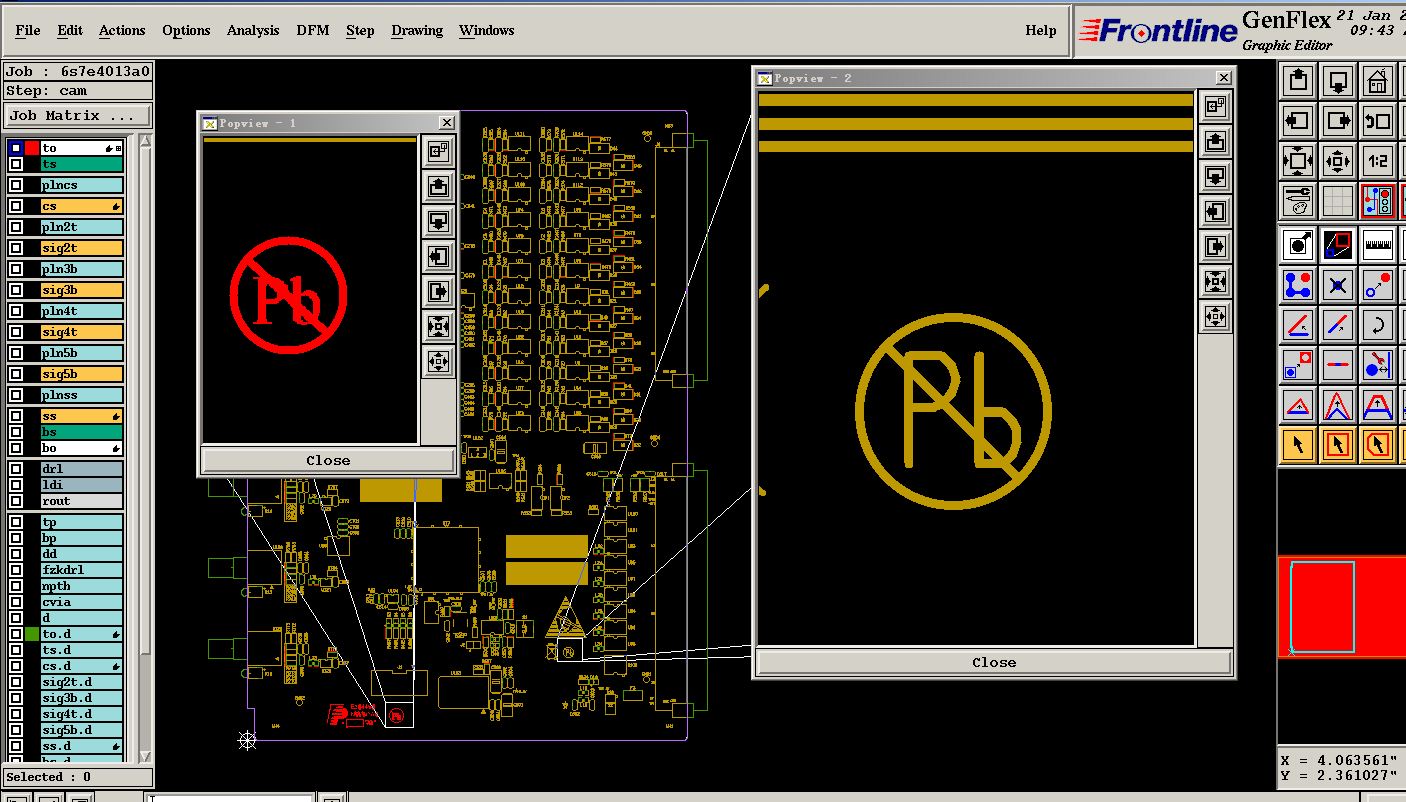Screen dimensions: 1406x802
Task: Click pan up icon in Popview 1
Action: 439,186
